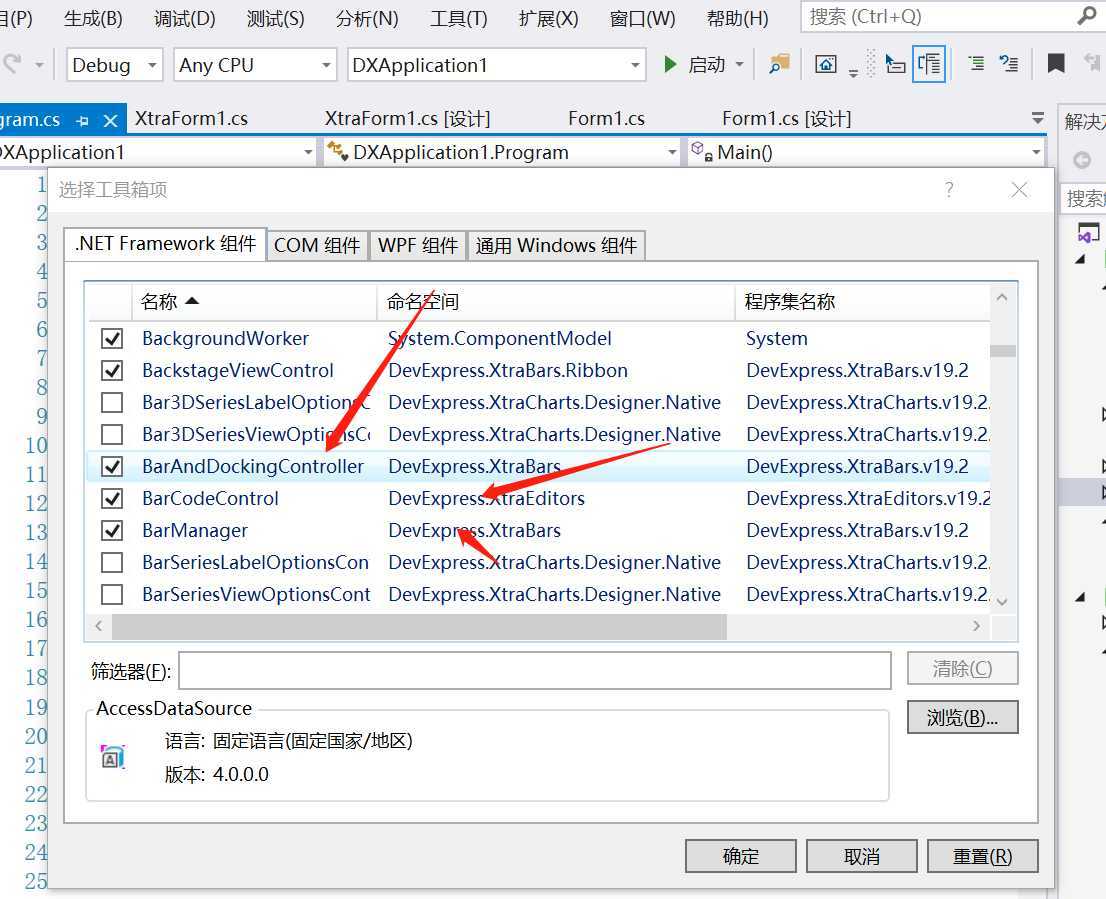Open the 调试(D) Debug menu
Image resolution: width=1106 pixels, height=899 pixels.
[x=185, y=18]
